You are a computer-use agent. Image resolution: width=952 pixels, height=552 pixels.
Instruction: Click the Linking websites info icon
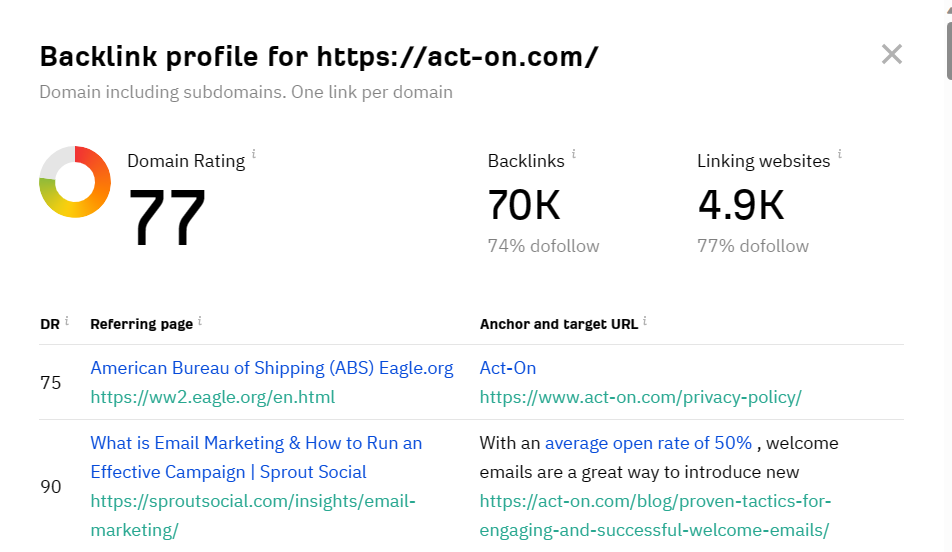(840, 154)
